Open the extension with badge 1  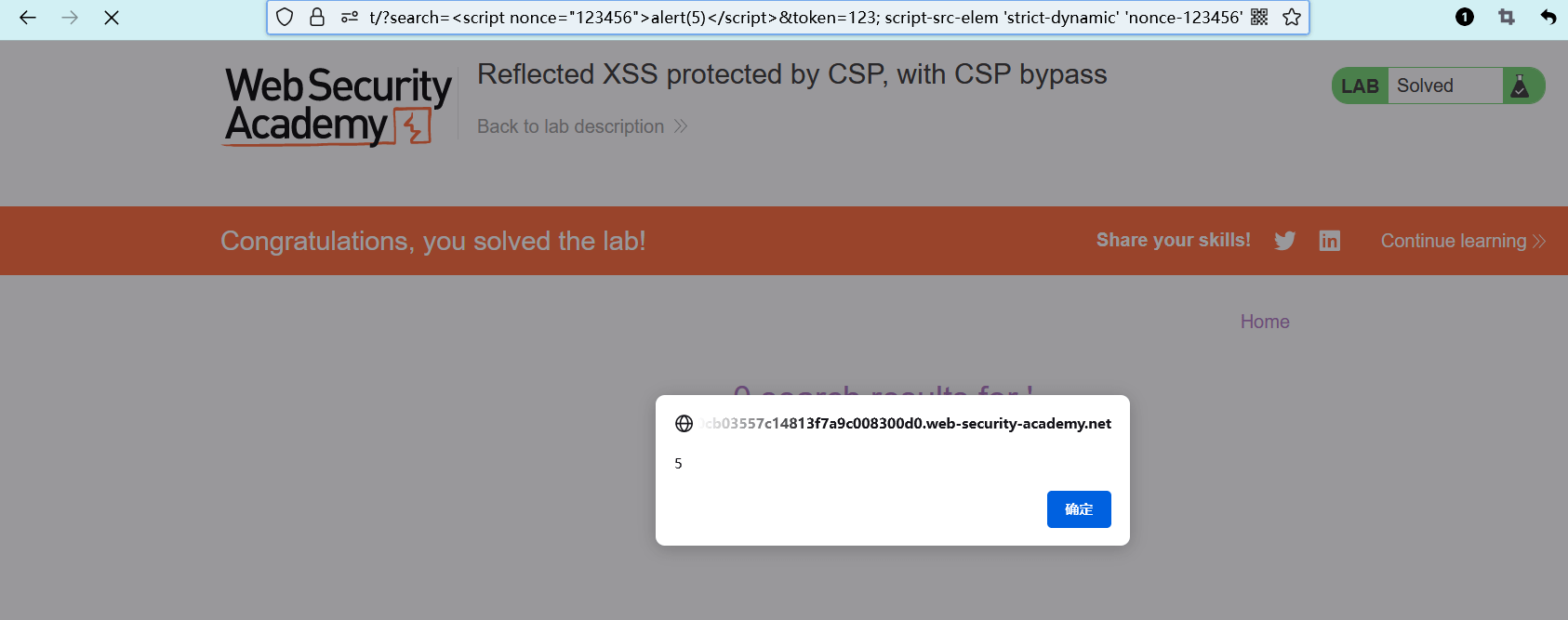[x=1465, y=18]
